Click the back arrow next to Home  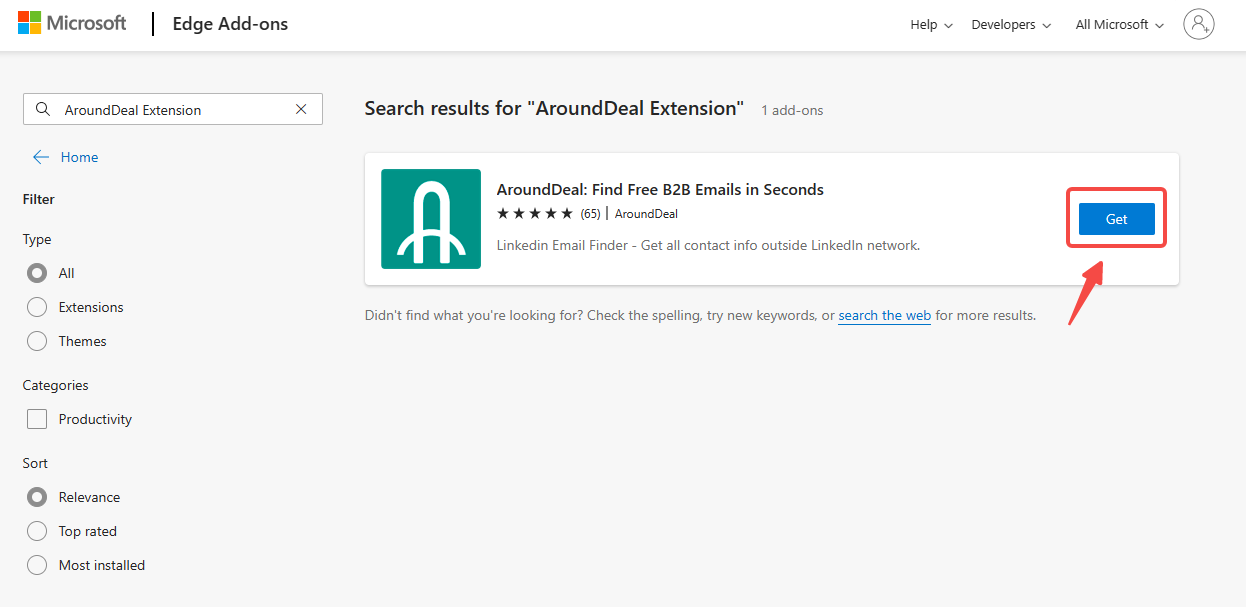click(41, 157)
